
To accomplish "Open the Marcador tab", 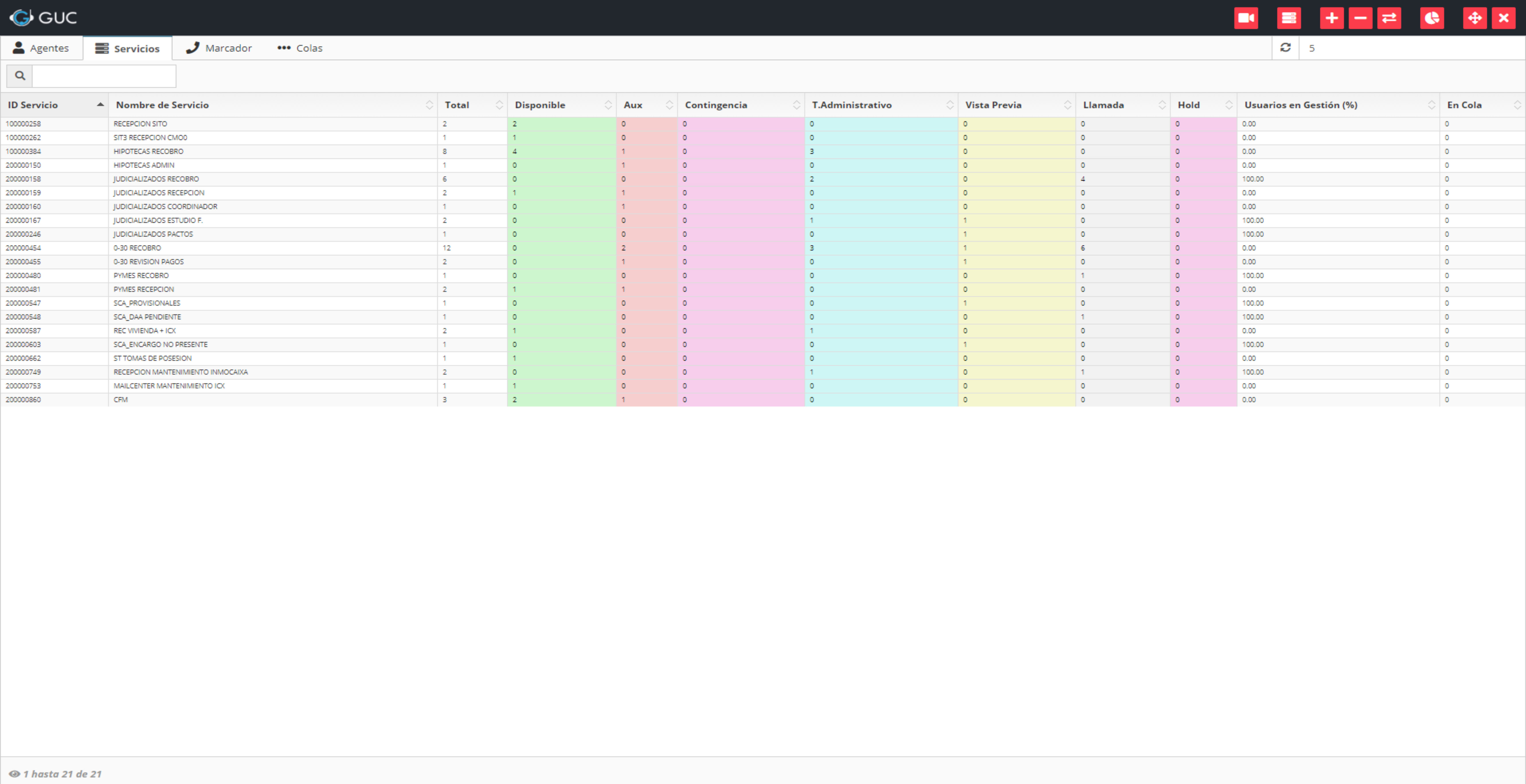I will (219, 48).
